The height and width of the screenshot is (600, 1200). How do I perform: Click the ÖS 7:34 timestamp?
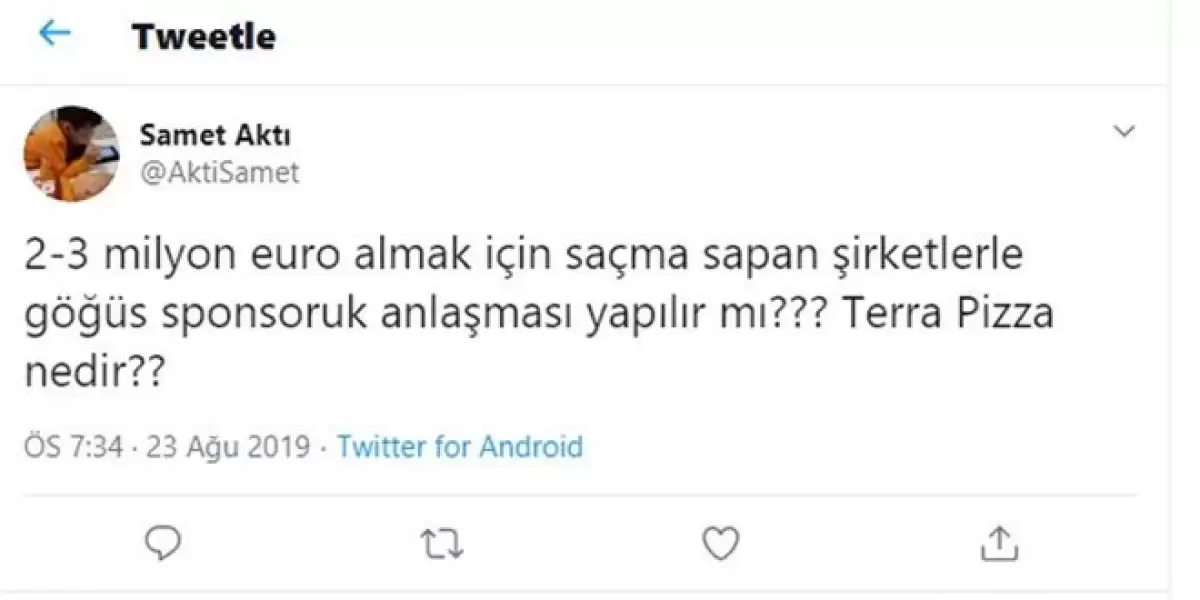(x=73, y=445)
